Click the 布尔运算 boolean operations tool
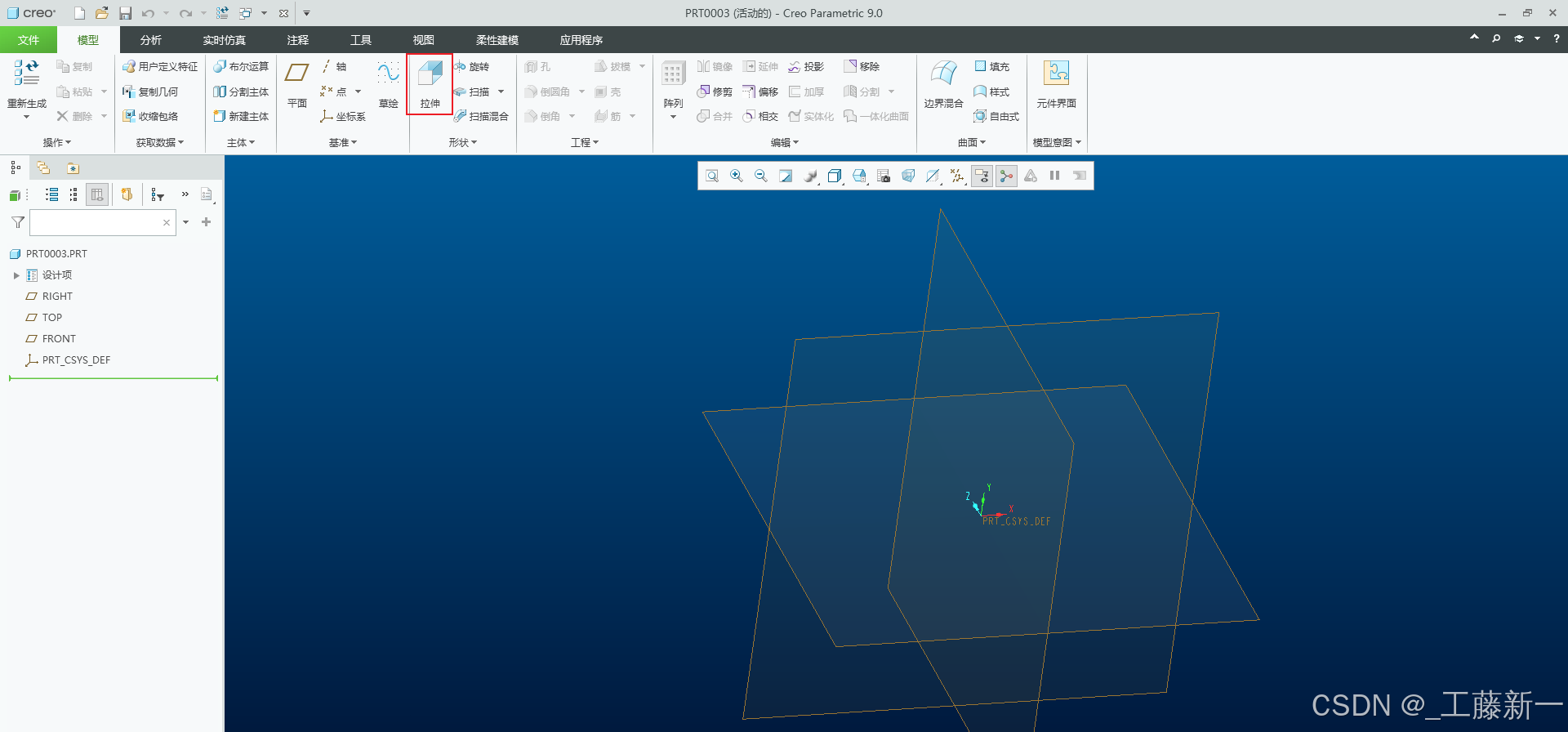Viewport: 1568px width, 732px height. click(x=241, y=66)
